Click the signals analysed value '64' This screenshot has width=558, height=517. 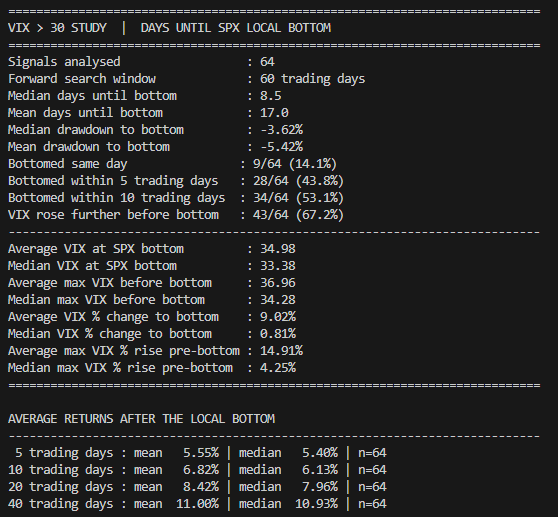pos(267,62)
